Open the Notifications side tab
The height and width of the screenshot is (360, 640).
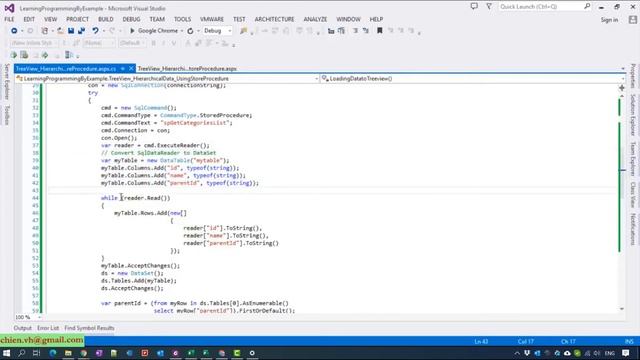pos(633,229)
